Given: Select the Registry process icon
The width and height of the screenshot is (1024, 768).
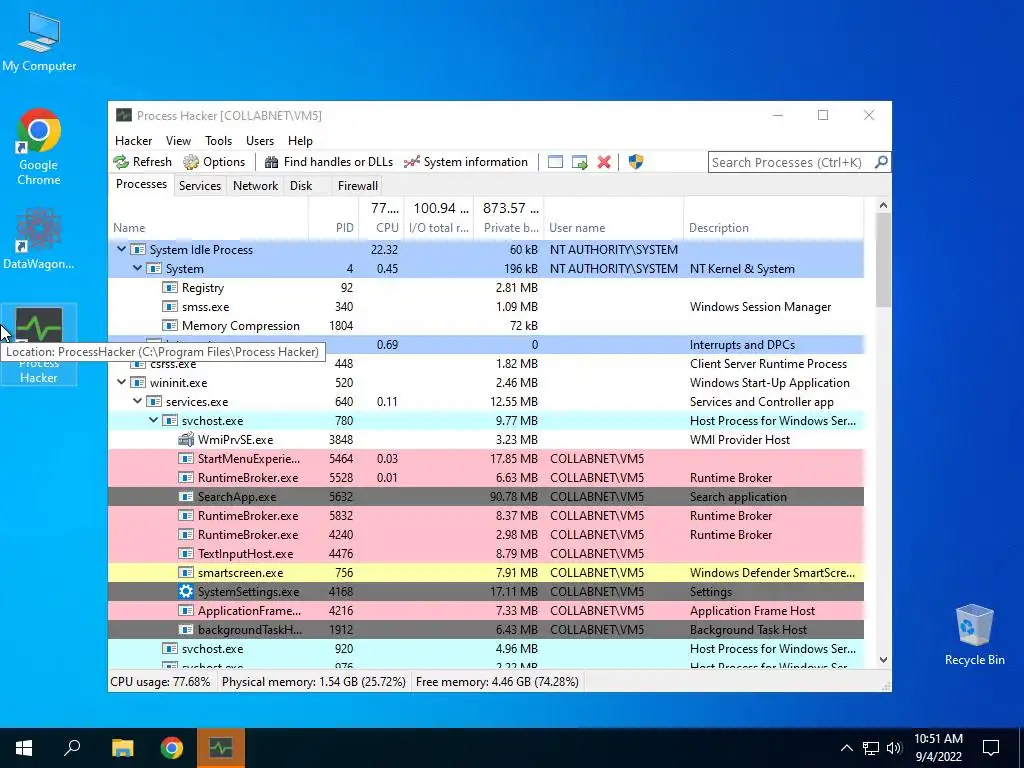Looking at the screenshot, I should pos(170,288).
